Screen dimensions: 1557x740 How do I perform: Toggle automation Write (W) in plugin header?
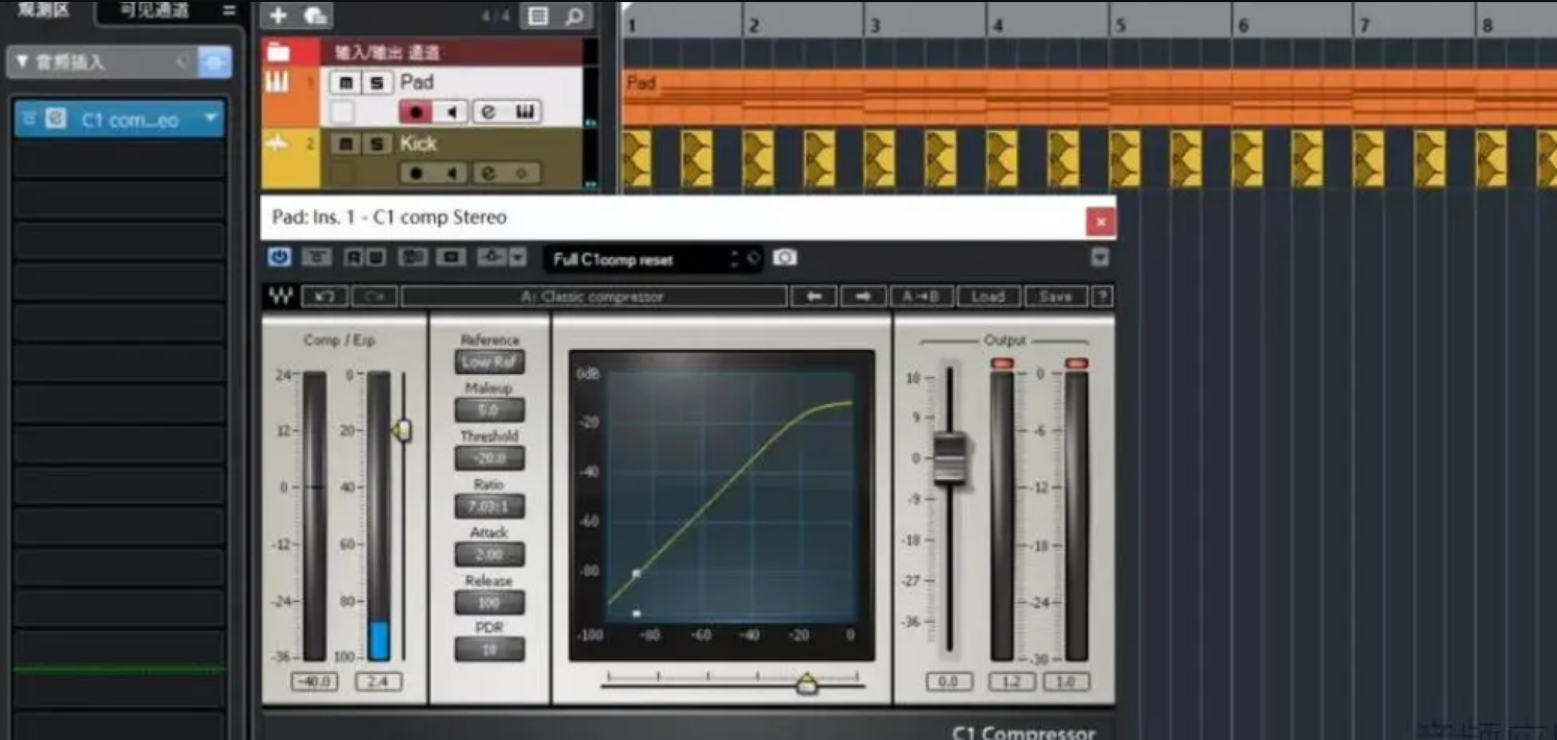coord(375,257)
